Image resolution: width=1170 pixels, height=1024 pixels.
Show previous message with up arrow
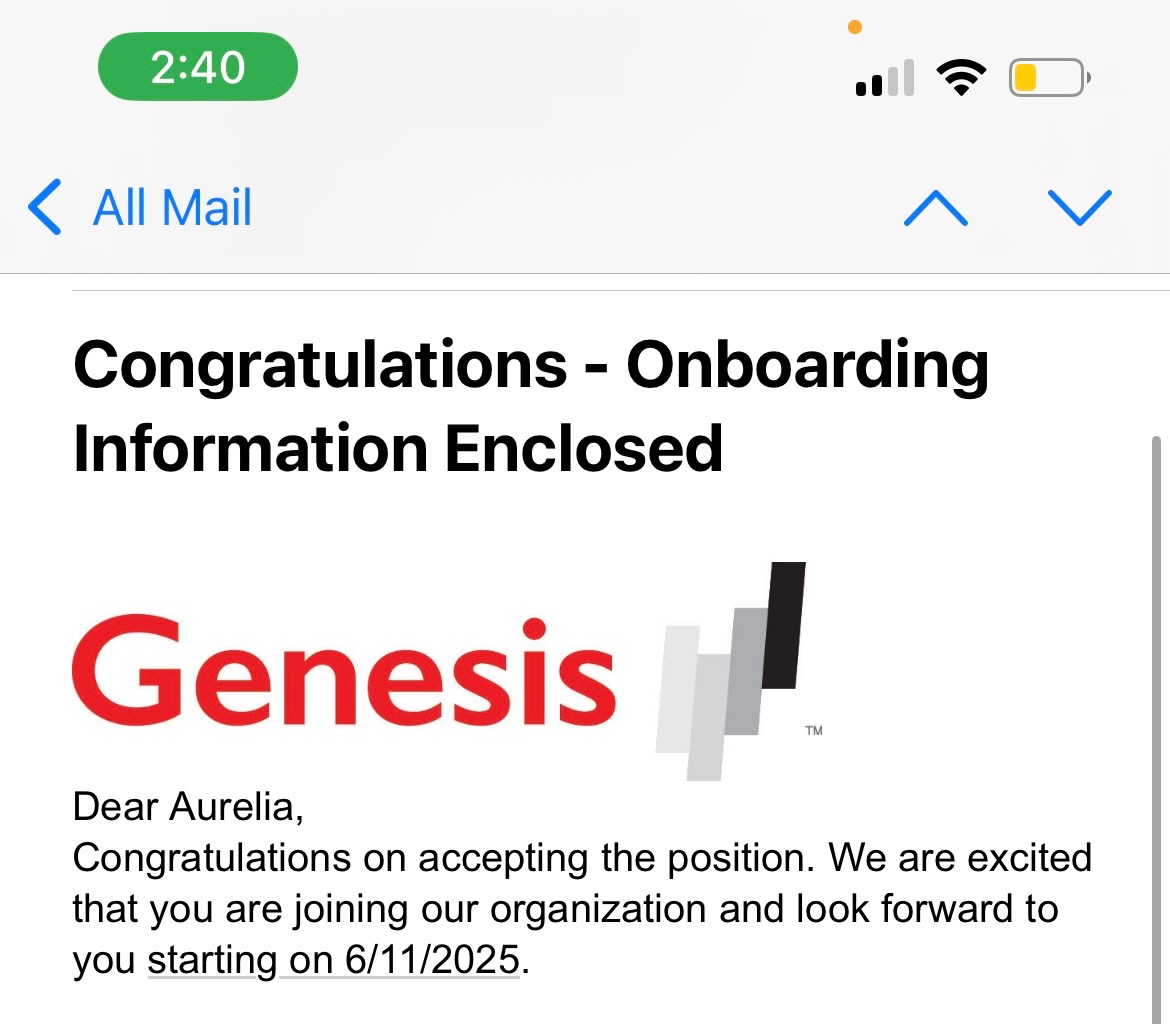[x=935, y=208]
